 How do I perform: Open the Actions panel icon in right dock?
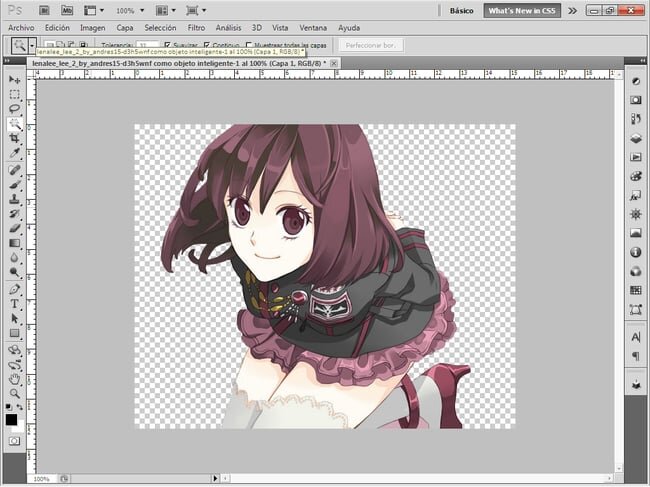(636, 157)
